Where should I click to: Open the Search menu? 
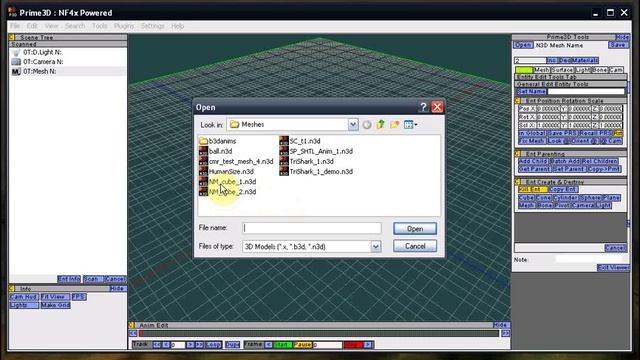(x=75, y=26)
